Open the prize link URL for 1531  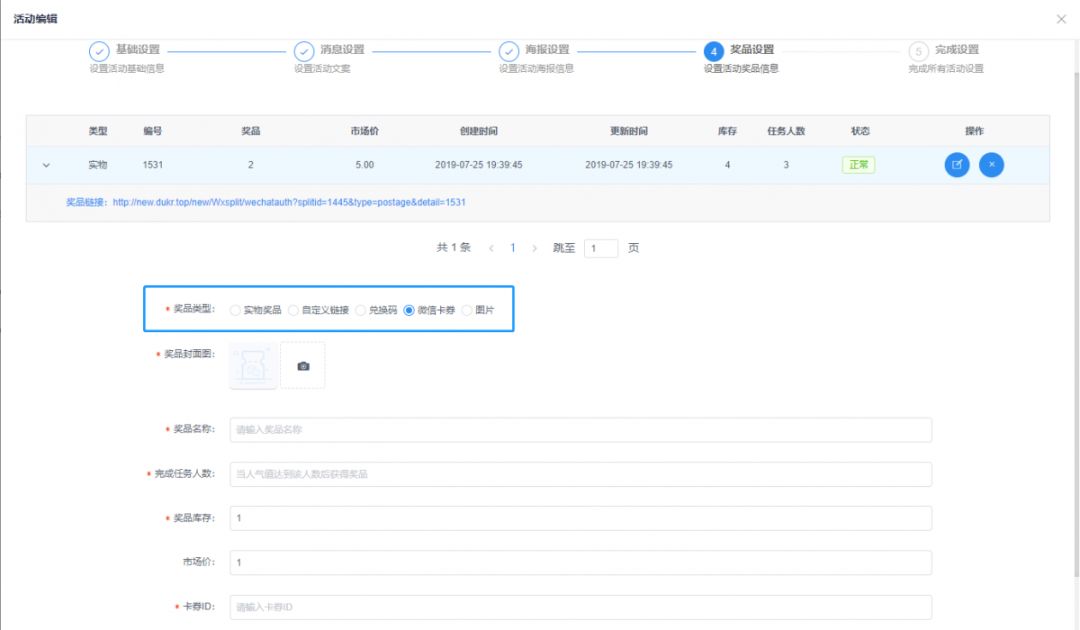288,202
